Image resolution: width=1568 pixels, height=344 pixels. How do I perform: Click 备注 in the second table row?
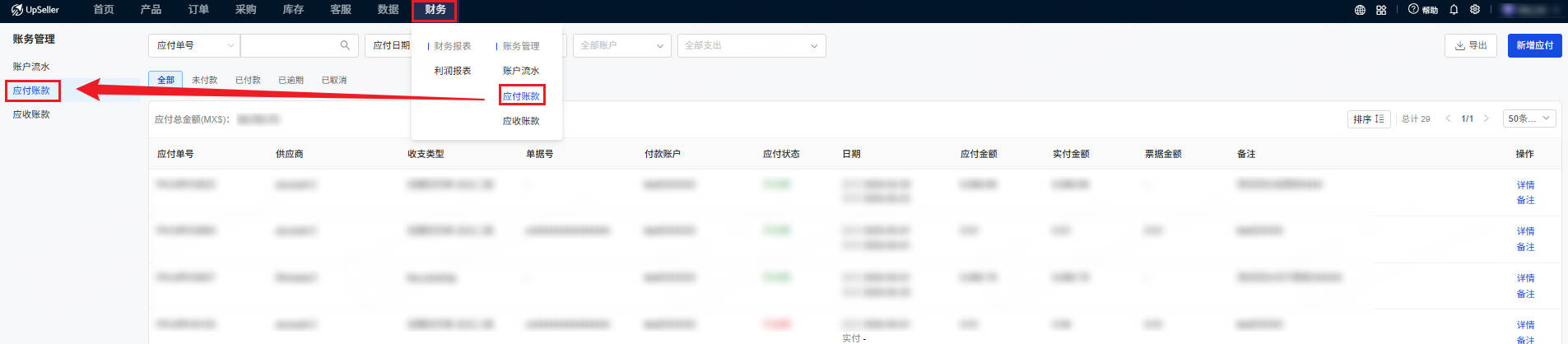click(x=1525, y=247)
